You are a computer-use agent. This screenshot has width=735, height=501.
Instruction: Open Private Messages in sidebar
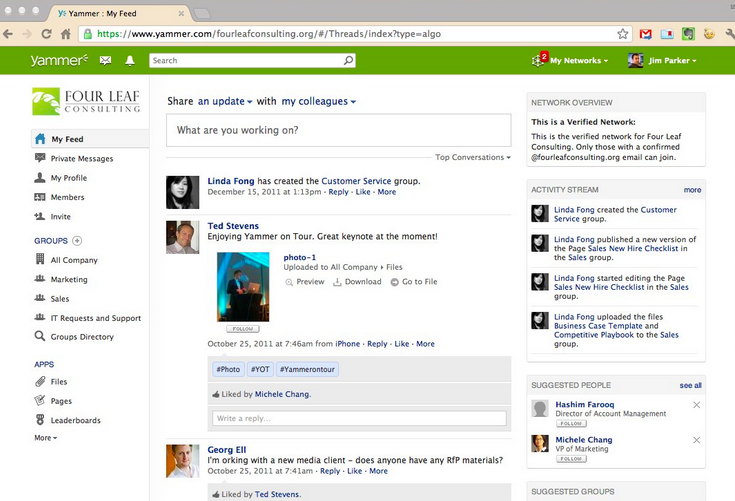click(74, 158)
